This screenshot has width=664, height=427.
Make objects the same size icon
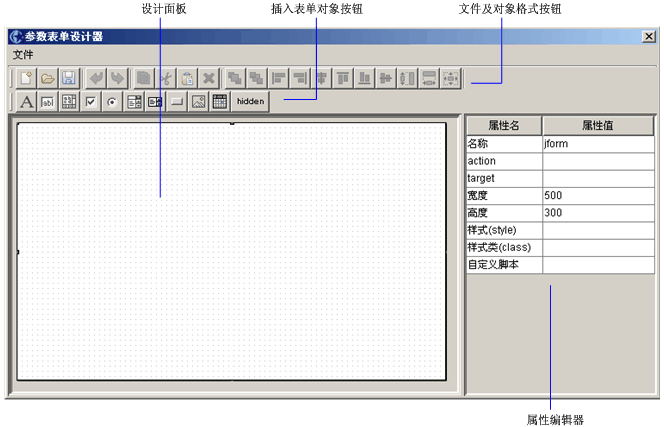click(451, 78)
